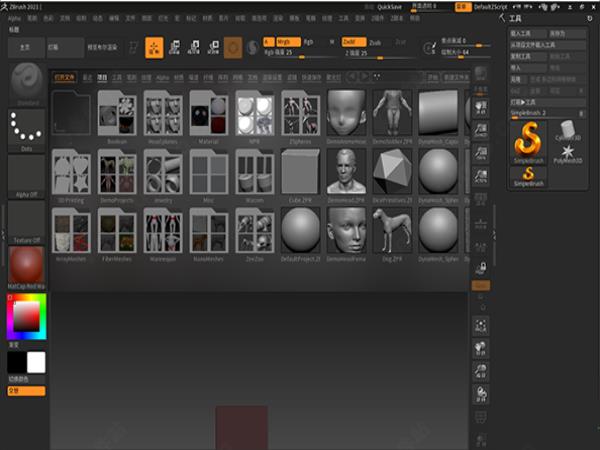Screen dimensions: 600x450
Task: Click the previous arrow in LightBox
Action: tap(351, 77)
